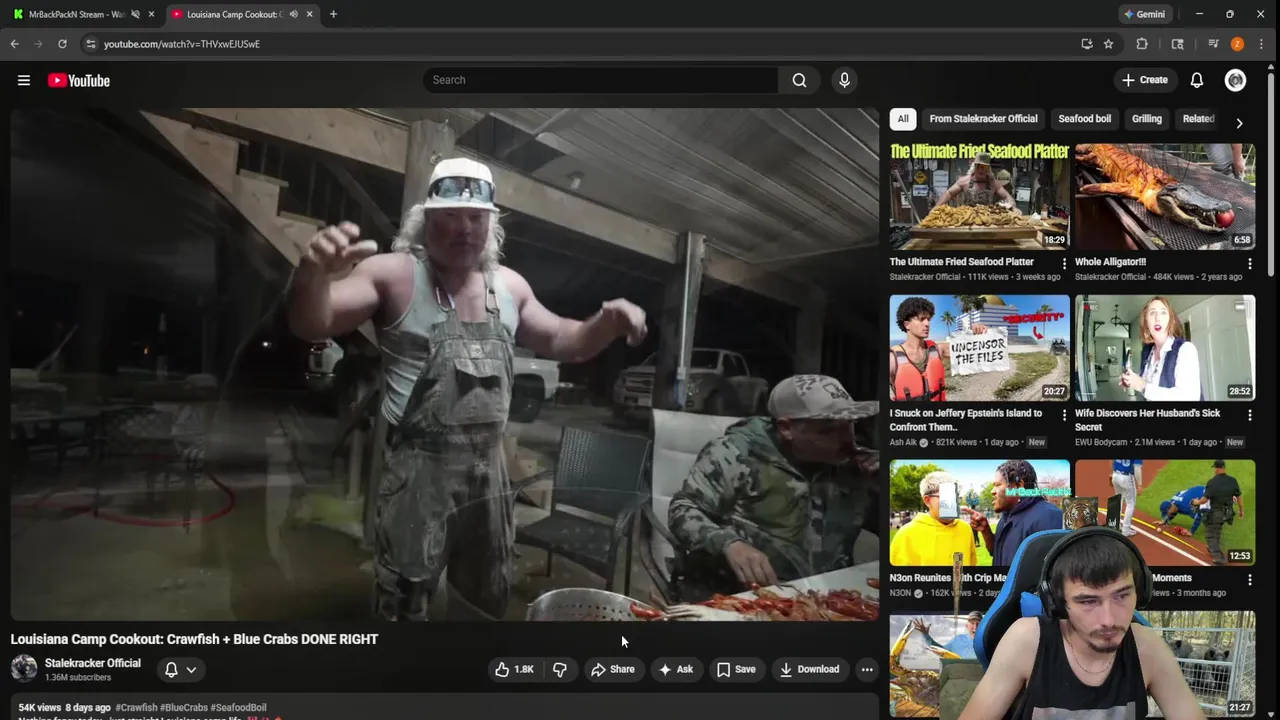Click the #SeafoodBoil hashtag

[x=239, y=707]
